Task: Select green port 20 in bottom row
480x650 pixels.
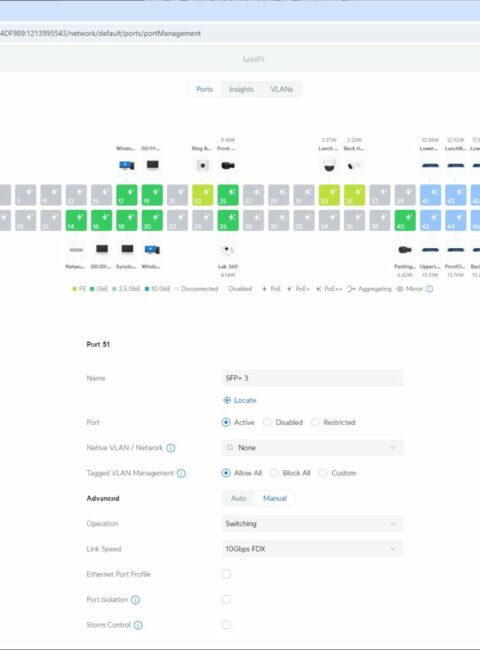Action: tap(152, 221)
